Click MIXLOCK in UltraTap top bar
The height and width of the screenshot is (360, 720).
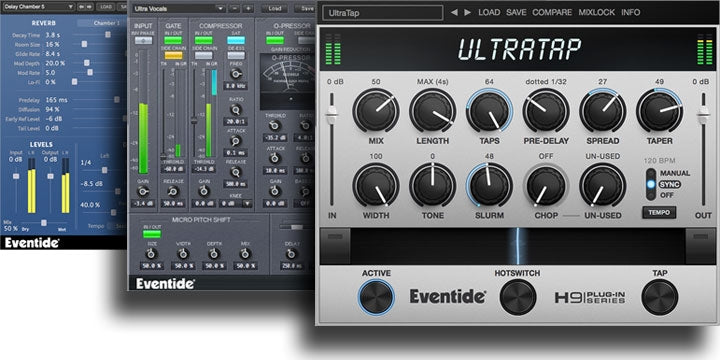[596, 12]
